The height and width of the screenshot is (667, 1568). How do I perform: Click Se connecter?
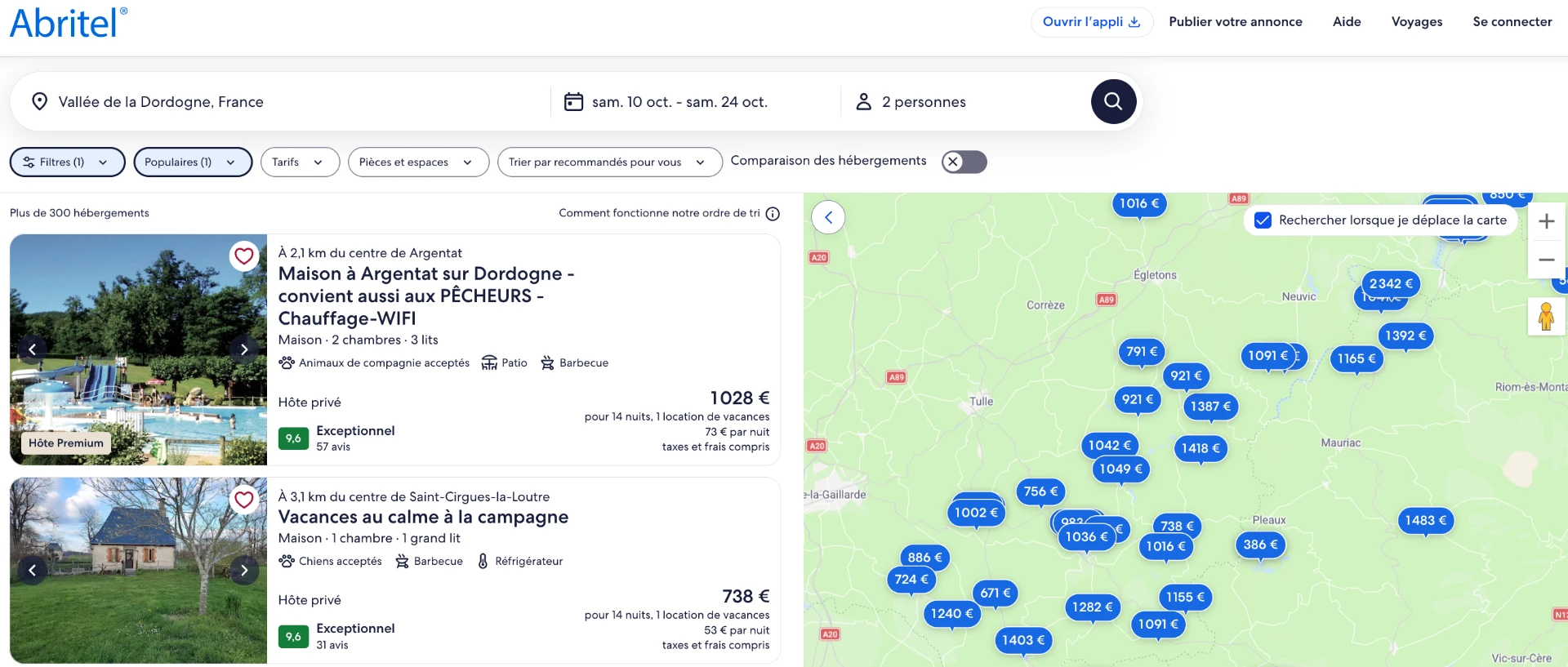pyautogui.click(x=1512, y=22)
